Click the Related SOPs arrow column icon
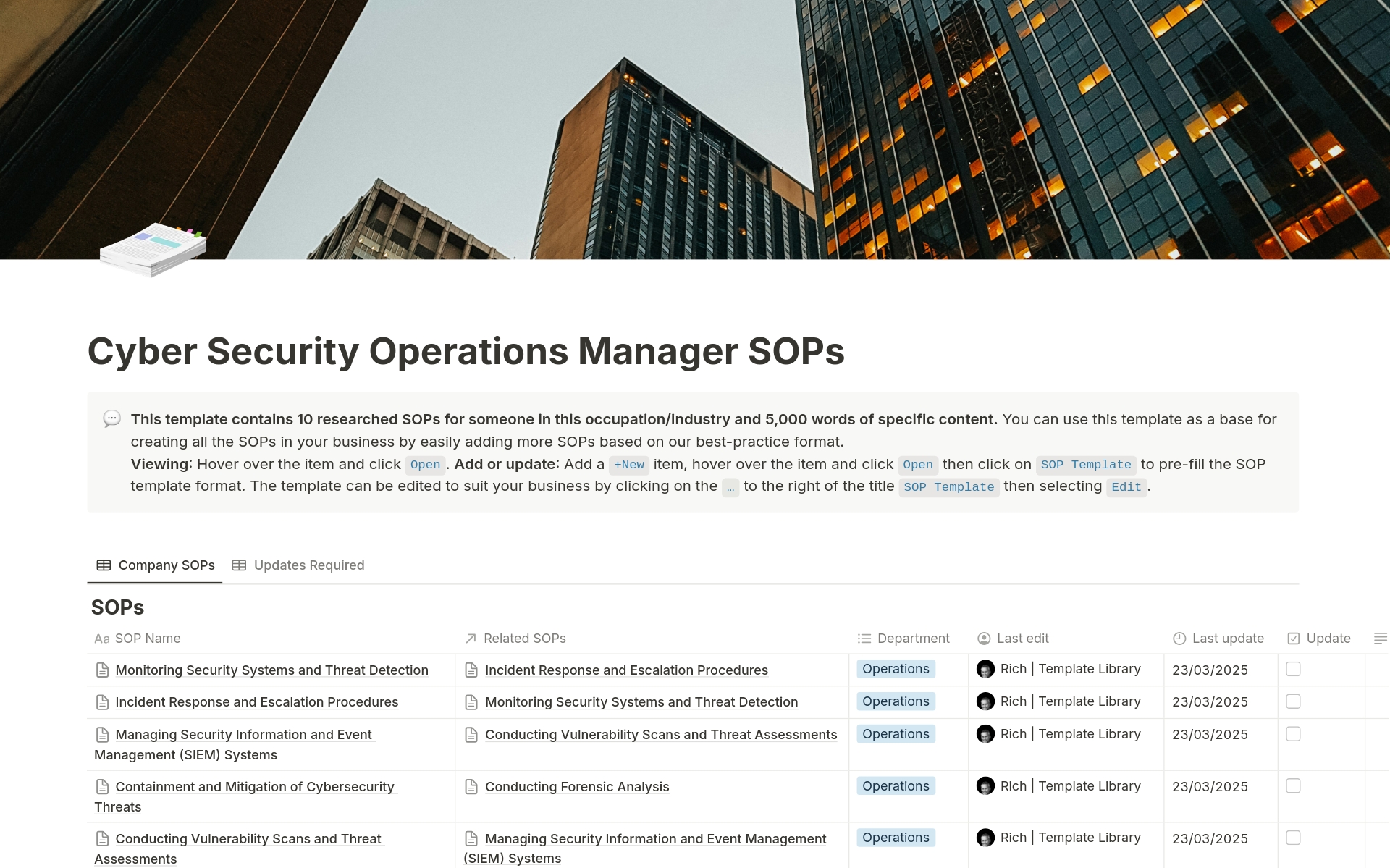The width and height of the screenshot is (1390, 868). tap(471, 639)
